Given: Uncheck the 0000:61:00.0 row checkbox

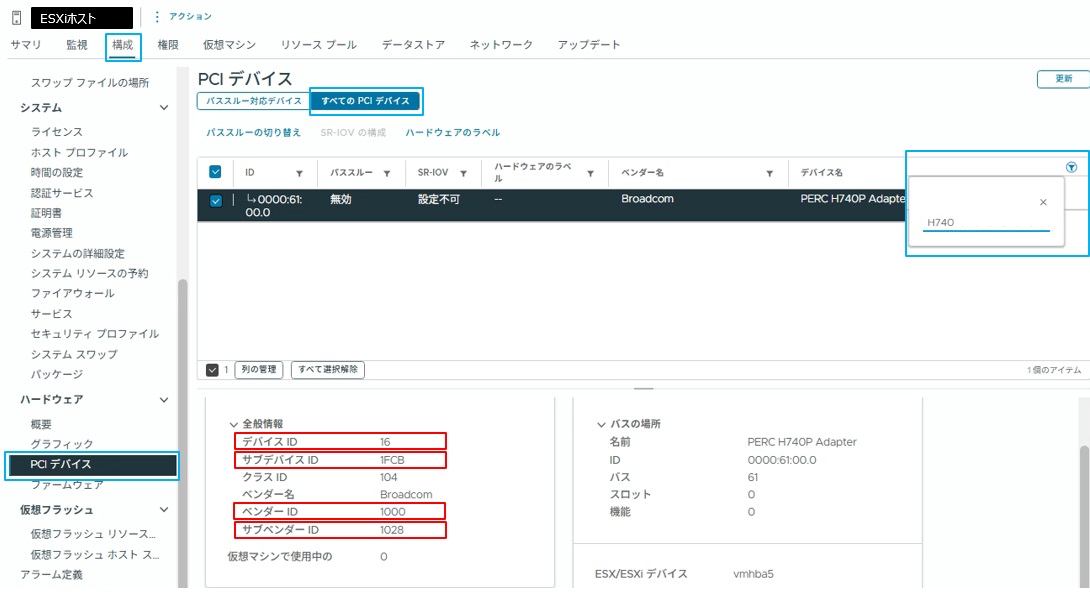Looking at the screenshot, I should click(215, 201).
